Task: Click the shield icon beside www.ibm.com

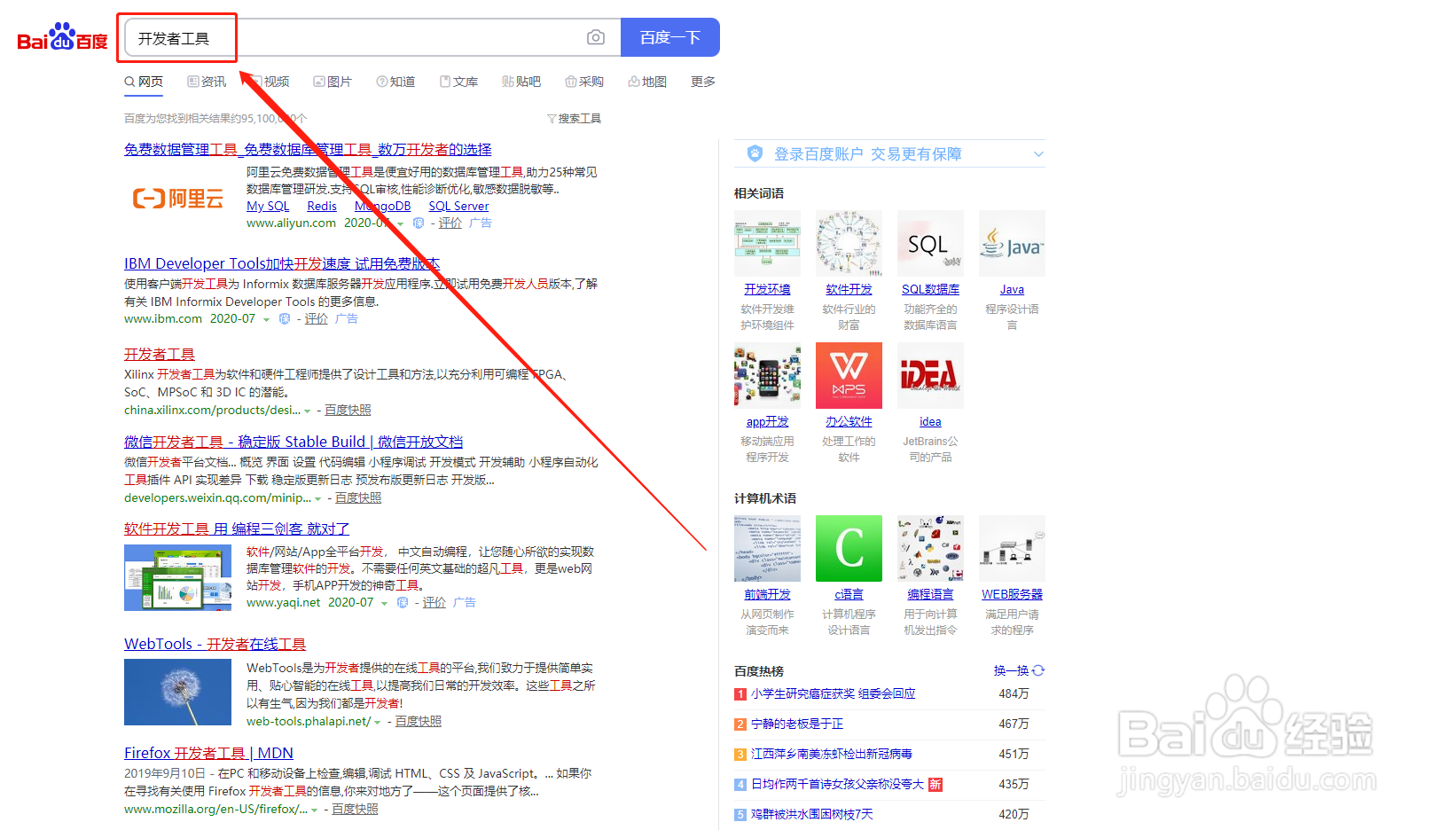Action: [285, 319]
